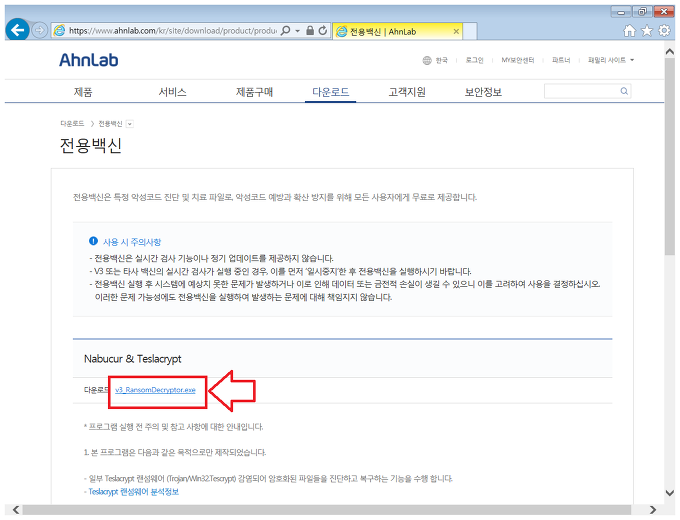Close the 전용백신 | AhnLab tab

pos(456,31)
